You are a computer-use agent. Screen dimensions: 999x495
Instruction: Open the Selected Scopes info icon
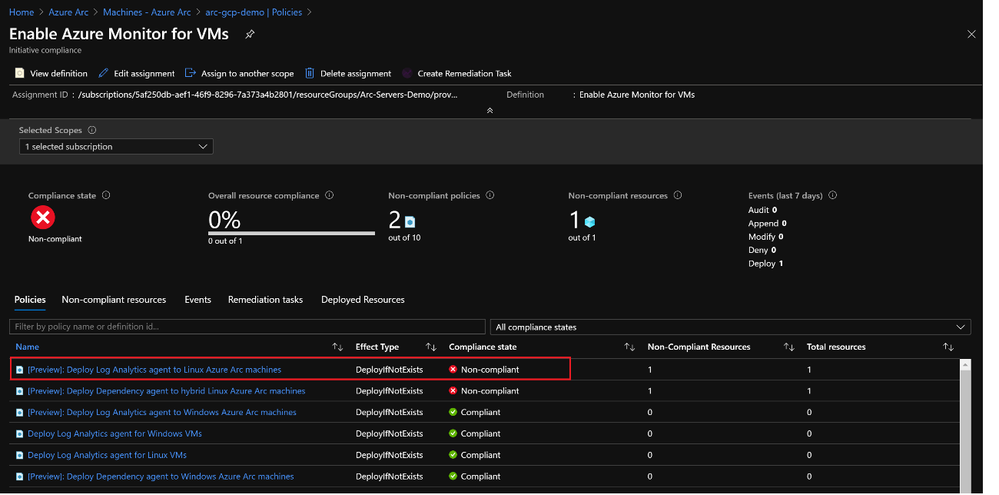(92, 130)
